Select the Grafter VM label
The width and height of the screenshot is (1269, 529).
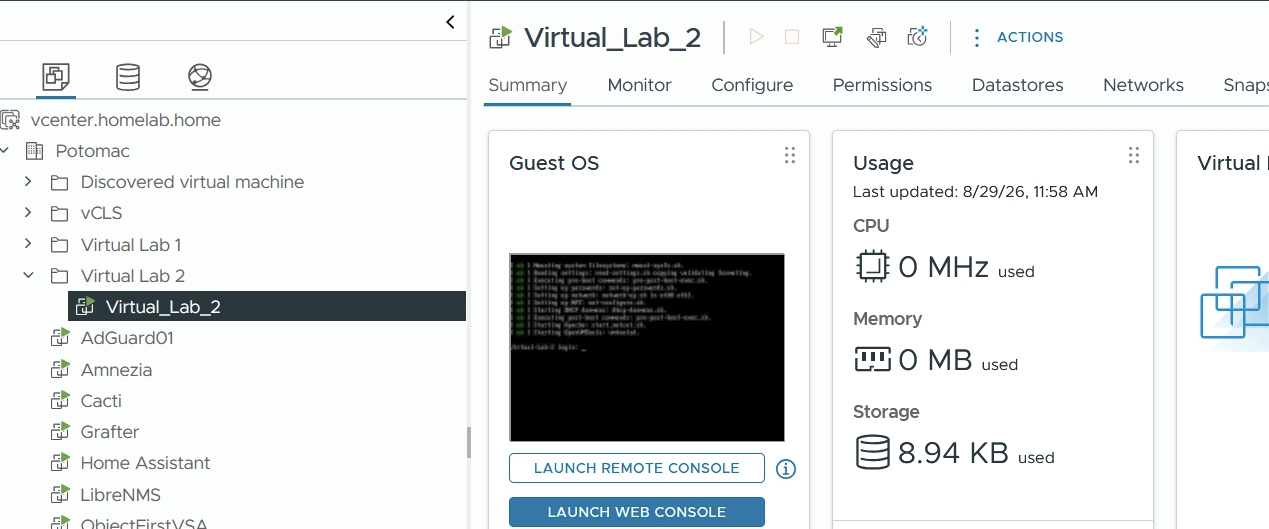pyautogui.click(x=110, y=432)
